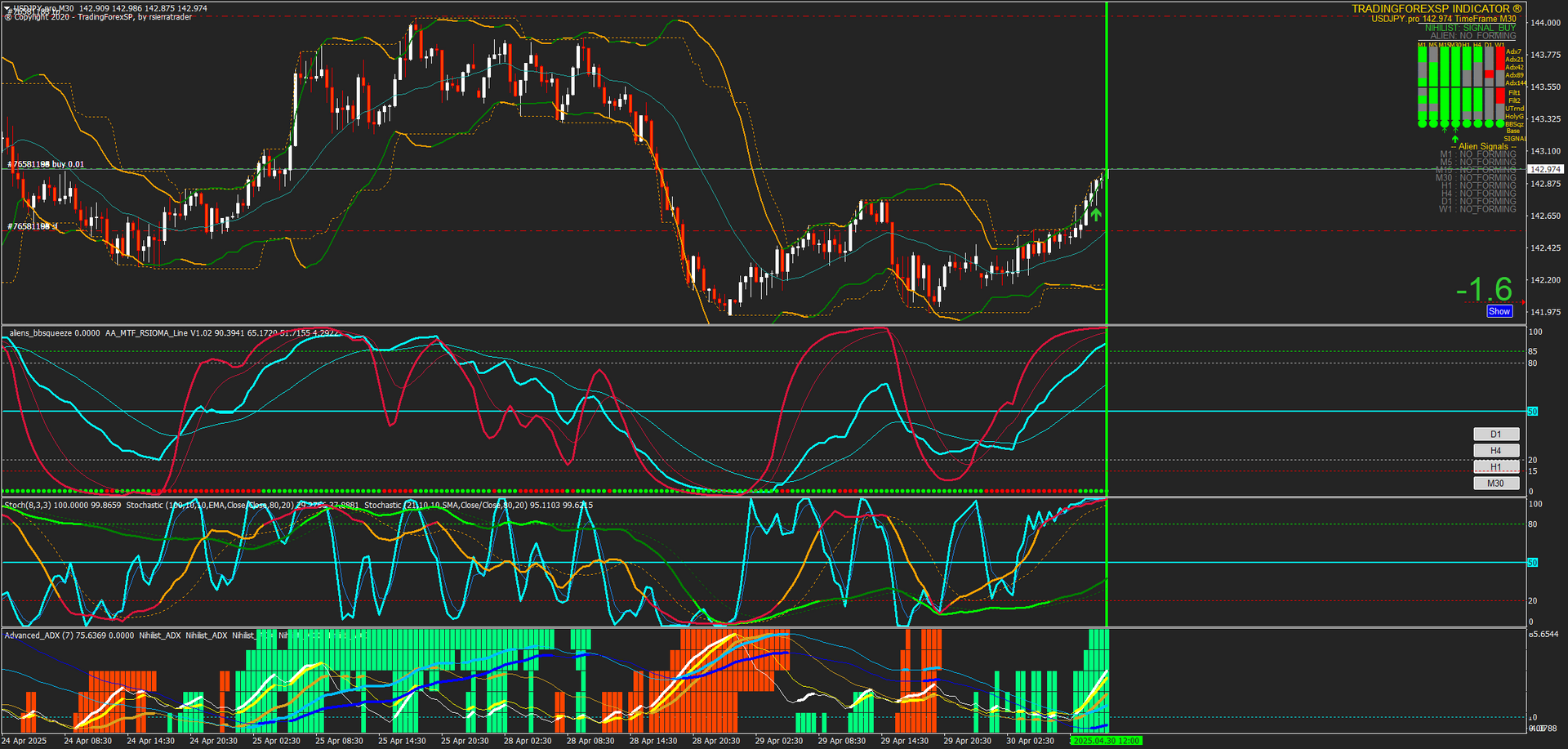The image size is (1568, 749).
Task: Click the BBSqz green dot under the M1 column
Action: point(1422,123)
